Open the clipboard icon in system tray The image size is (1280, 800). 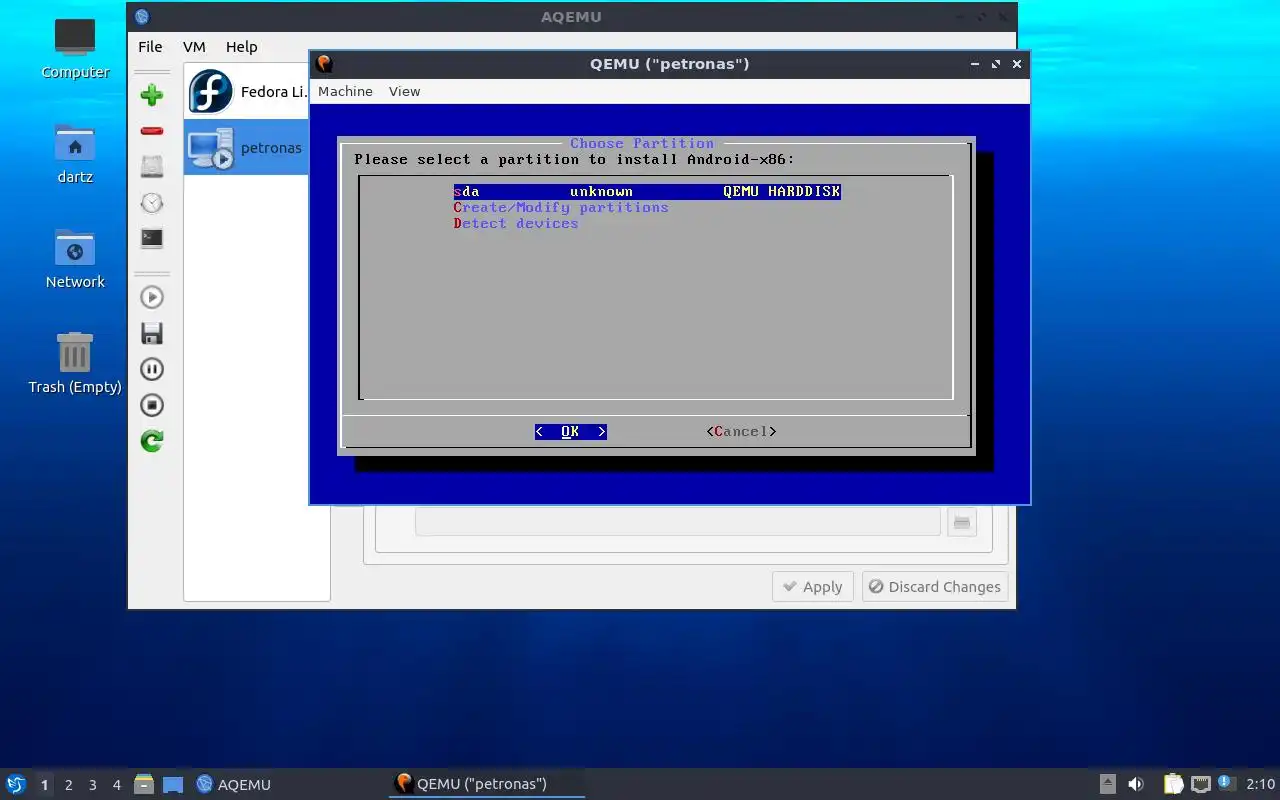[x=1173, y=784]
